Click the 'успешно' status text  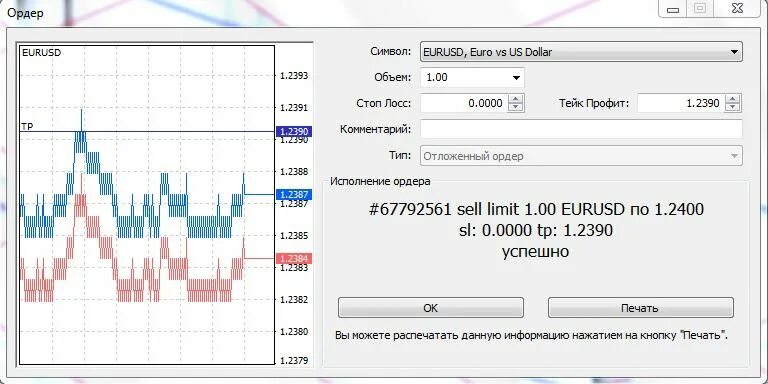point(536,251)
